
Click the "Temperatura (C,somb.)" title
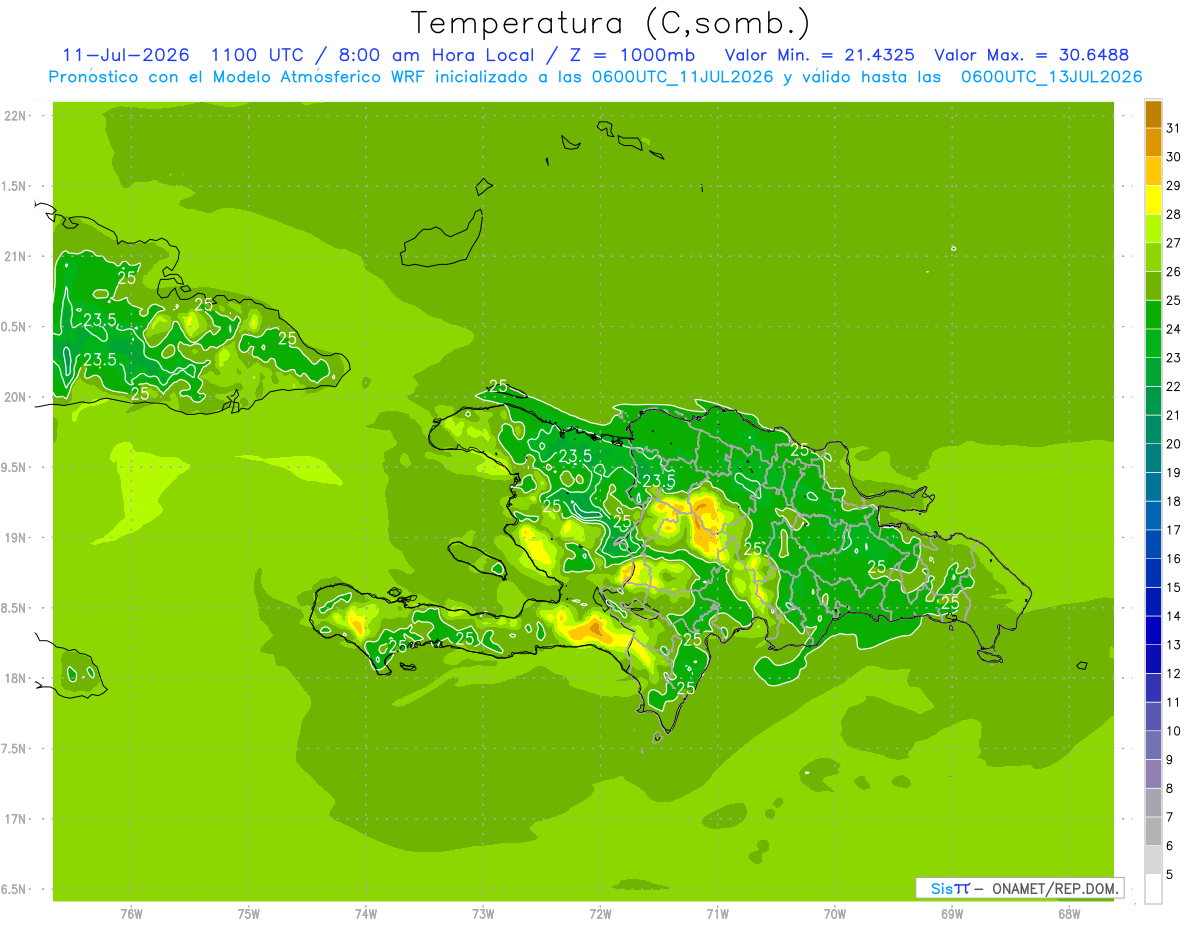pyautogui.click(x=611, y=23)
